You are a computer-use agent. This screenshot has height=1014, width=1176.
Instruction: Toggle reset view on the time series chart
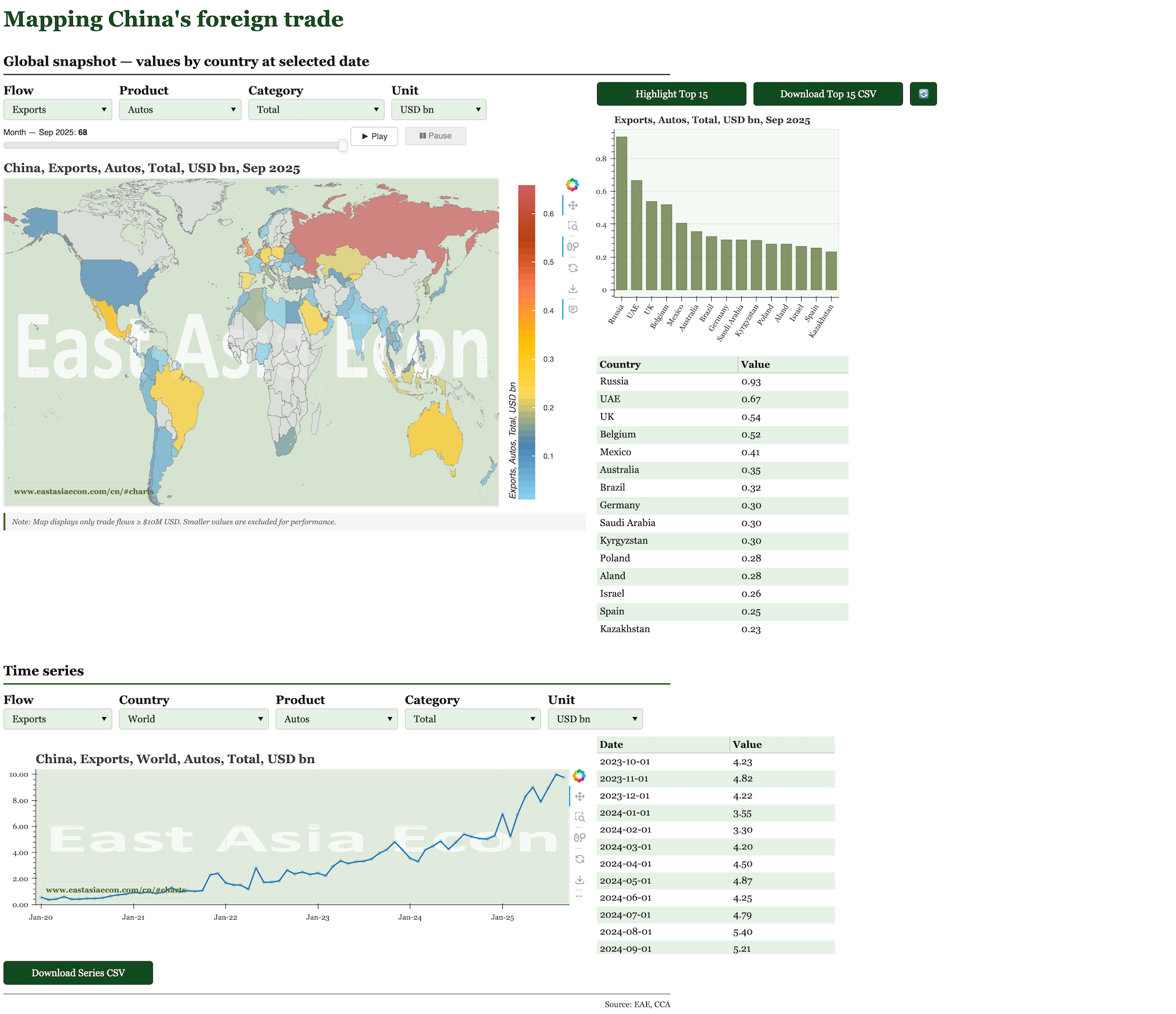(580, 858)
